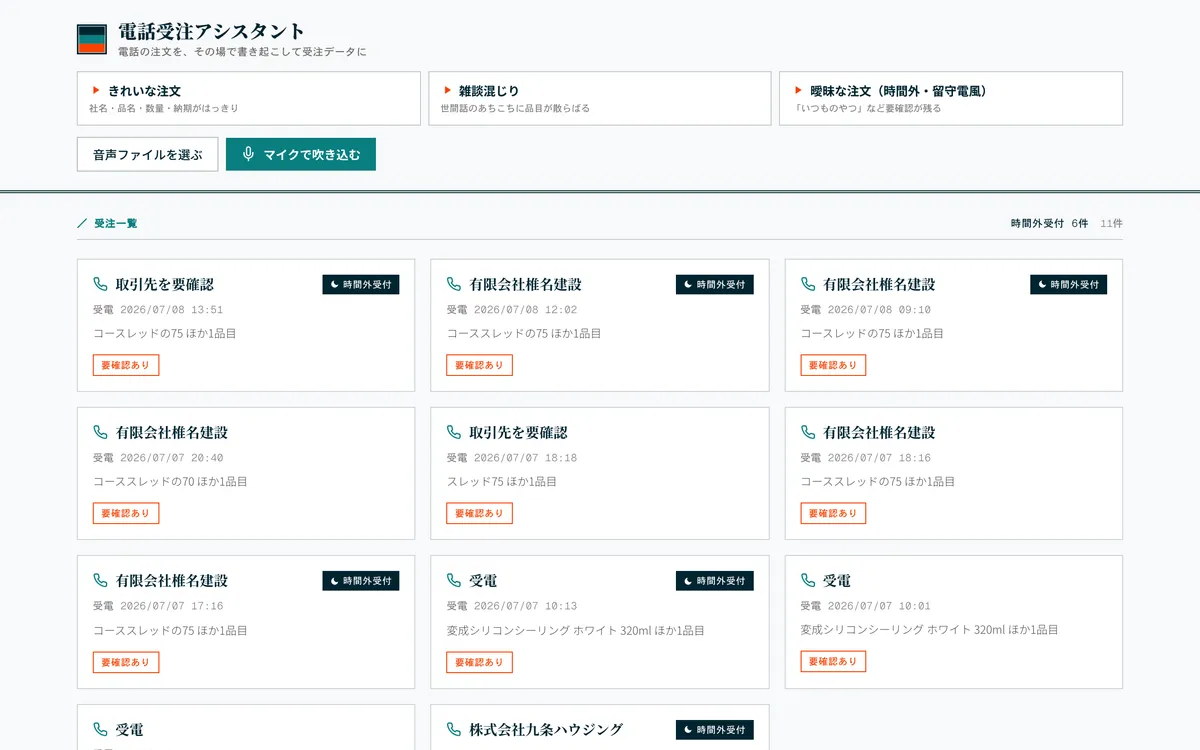Click the timestamp 2026/07/07 18:16
The image size is (1200, 750).
coord(879,458)
